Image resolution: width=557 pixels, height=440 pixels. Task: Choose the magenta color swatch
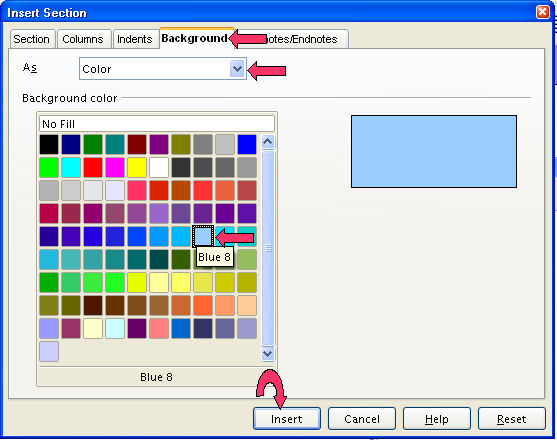click(115, 167)
